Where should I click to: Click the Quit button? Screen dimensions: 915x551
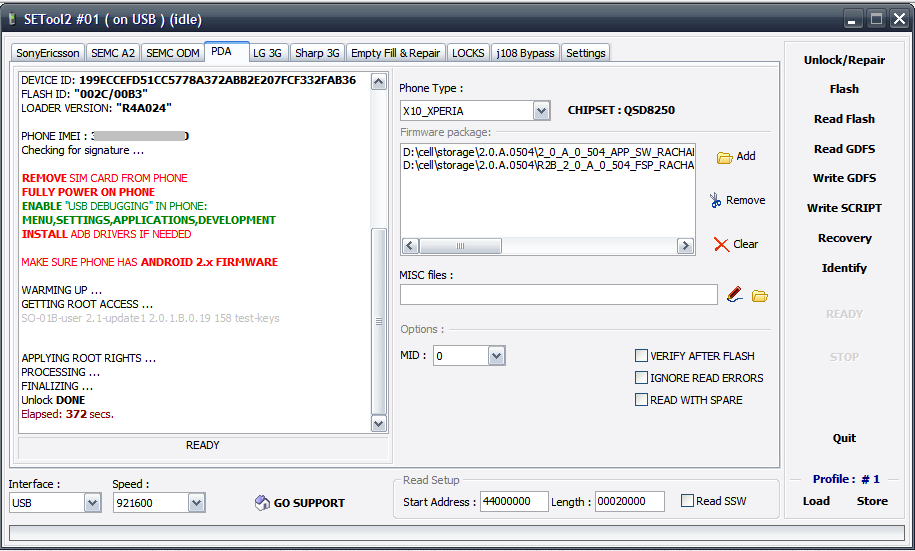[x=844, y=438]
